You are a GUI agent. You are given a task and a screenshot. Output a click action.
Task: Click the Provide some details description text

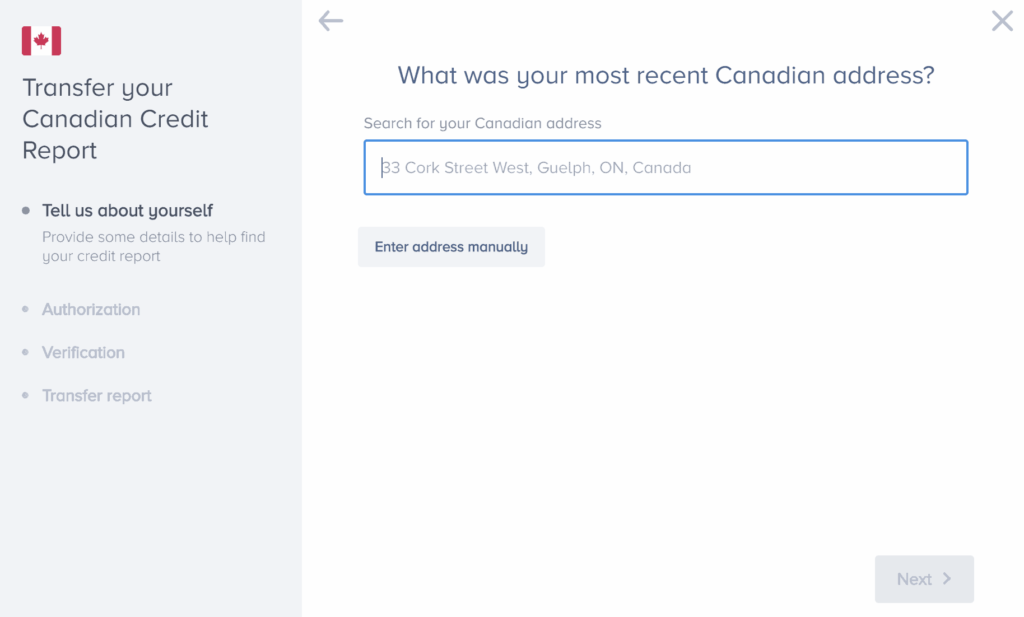click(153, 247)
